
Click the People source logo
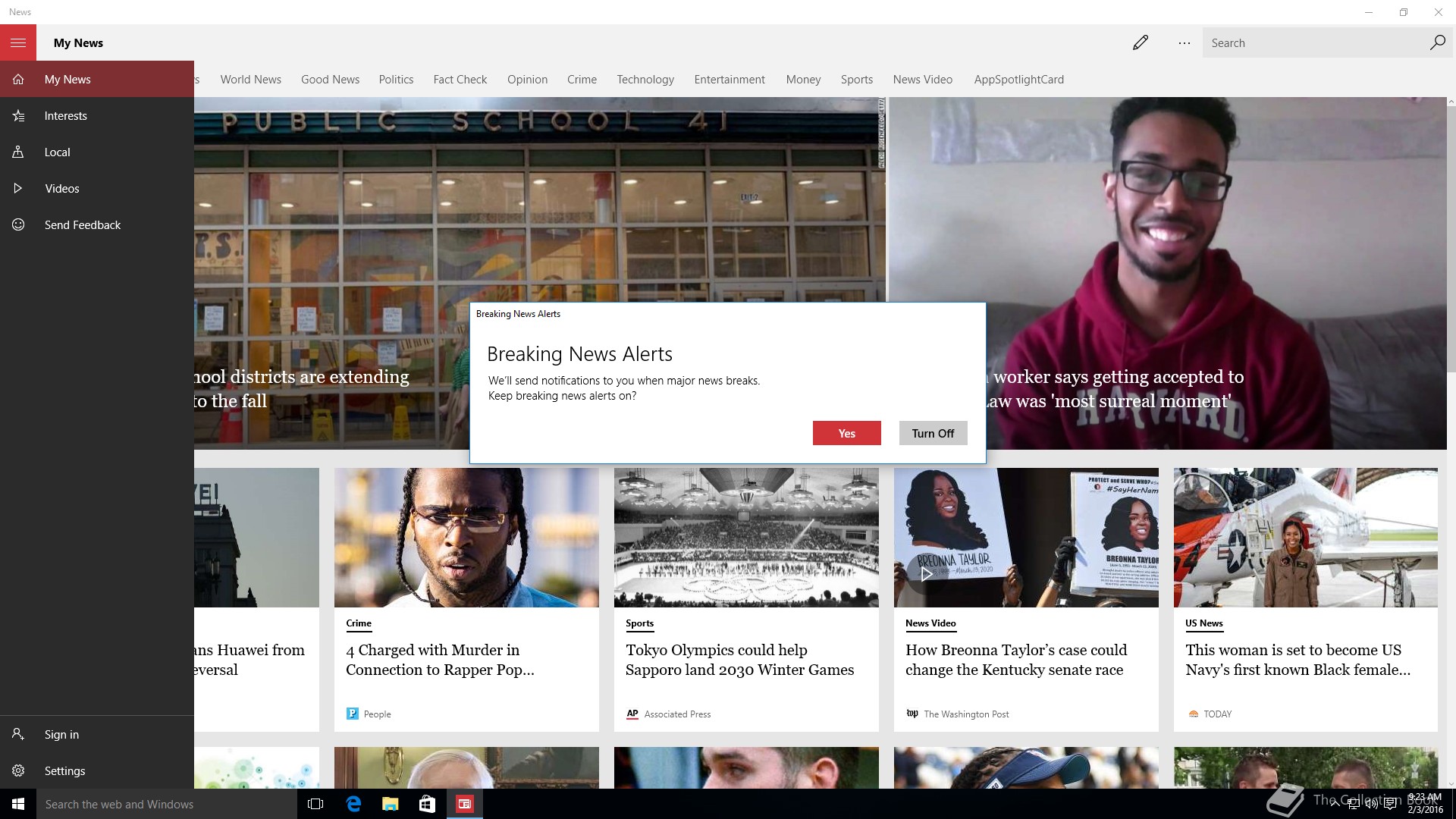(x=352, y=714)
